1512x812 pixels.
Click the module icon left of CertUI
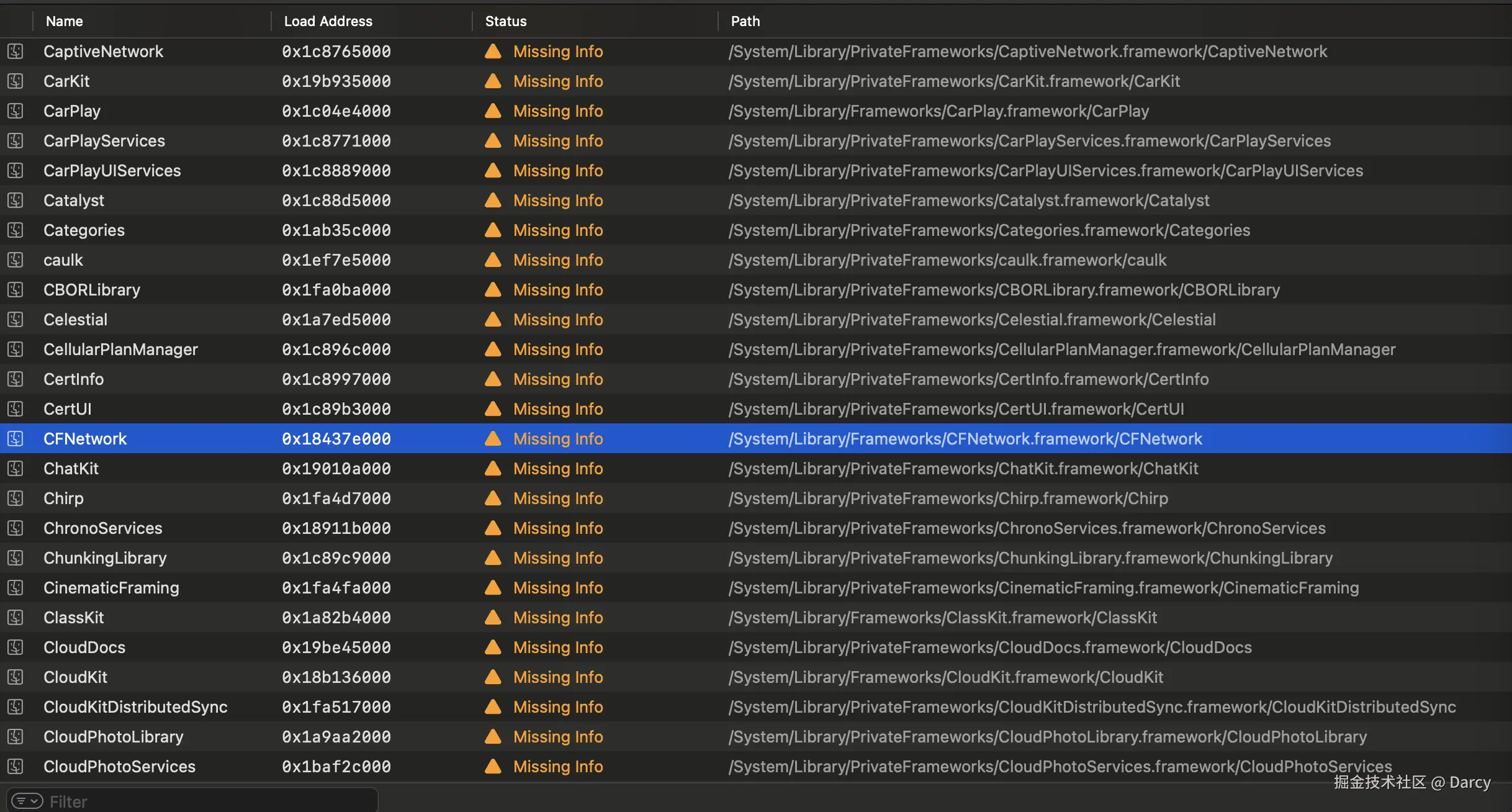(16, 408)
